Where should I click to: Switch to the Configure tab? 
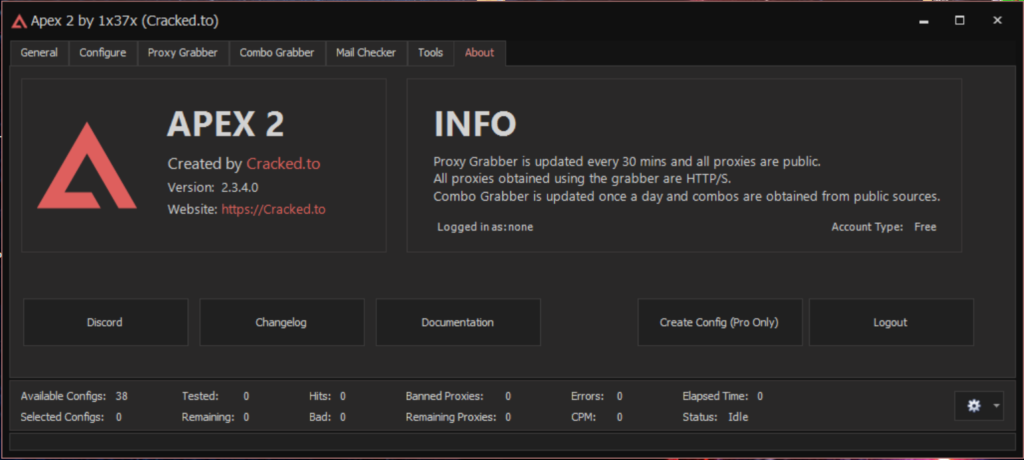103,53
